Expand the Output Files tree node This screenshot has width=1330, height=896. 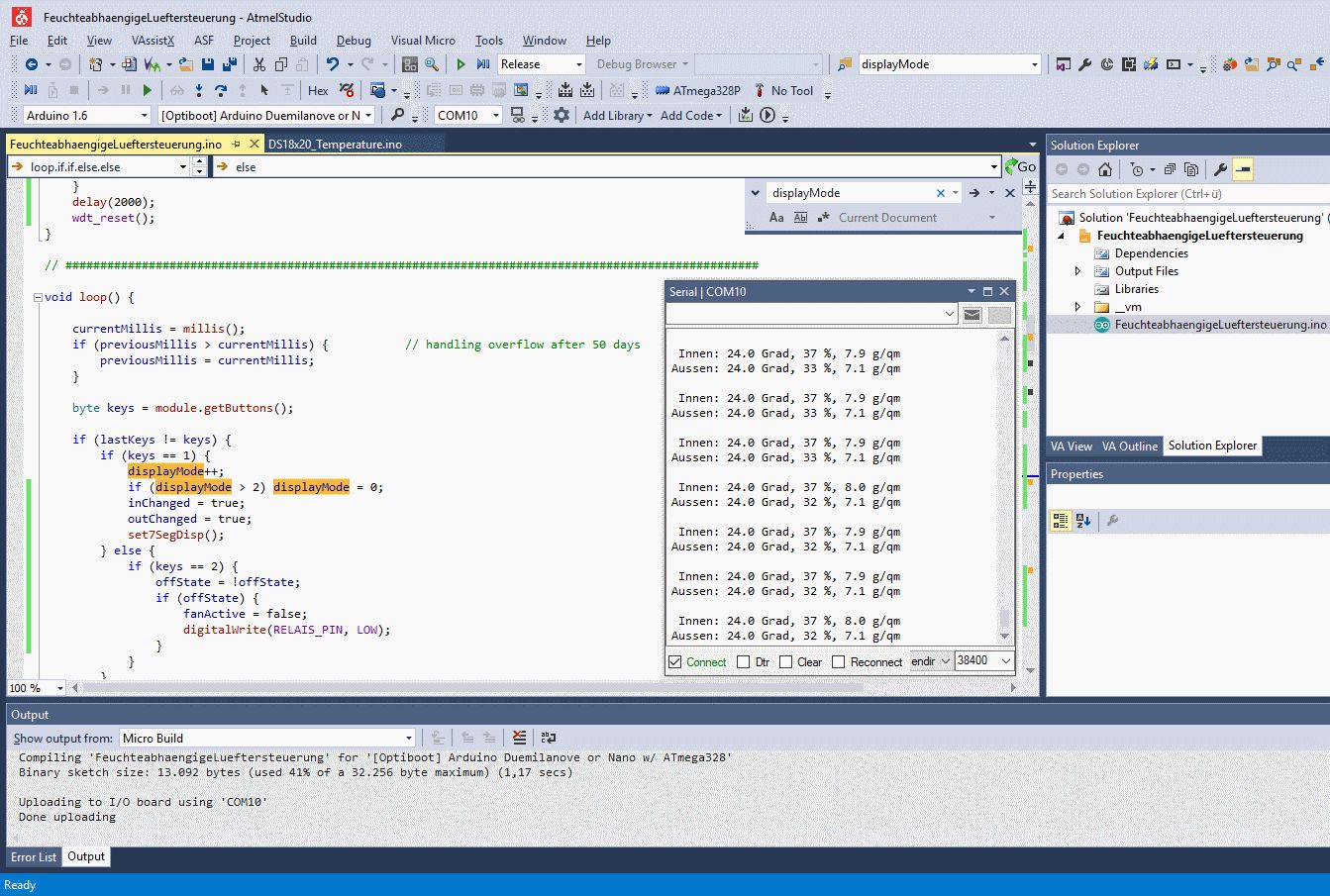[1078, 271]
